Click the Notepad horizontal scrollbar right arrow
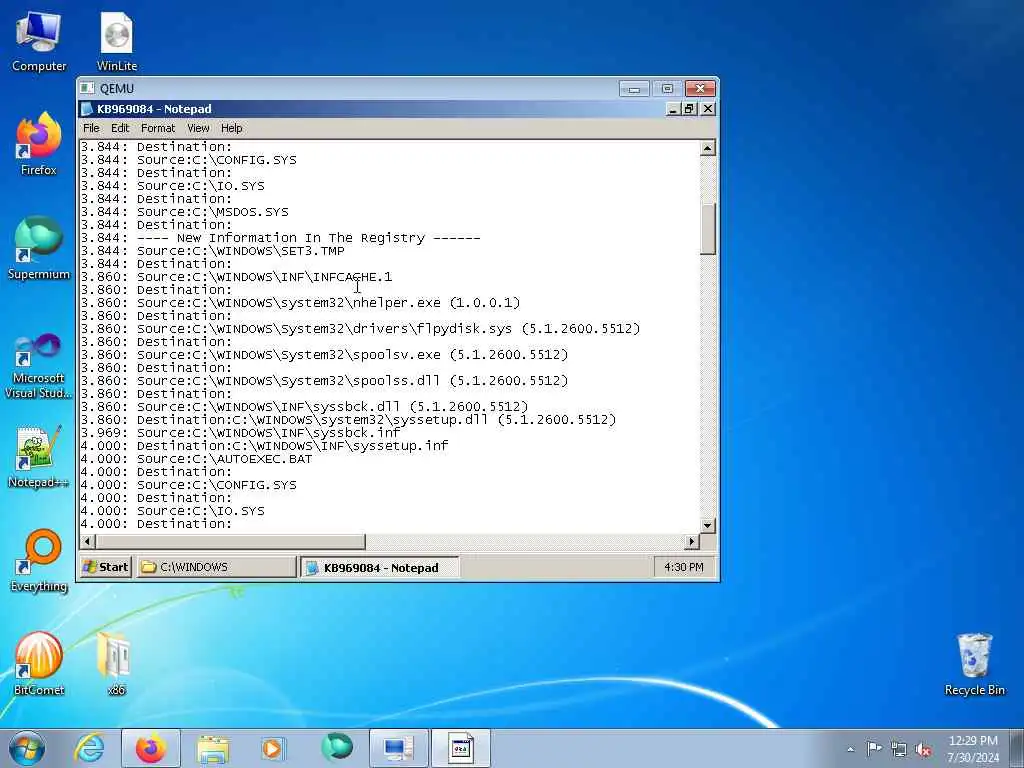The image size is (1024, 768). click(692, 541)
